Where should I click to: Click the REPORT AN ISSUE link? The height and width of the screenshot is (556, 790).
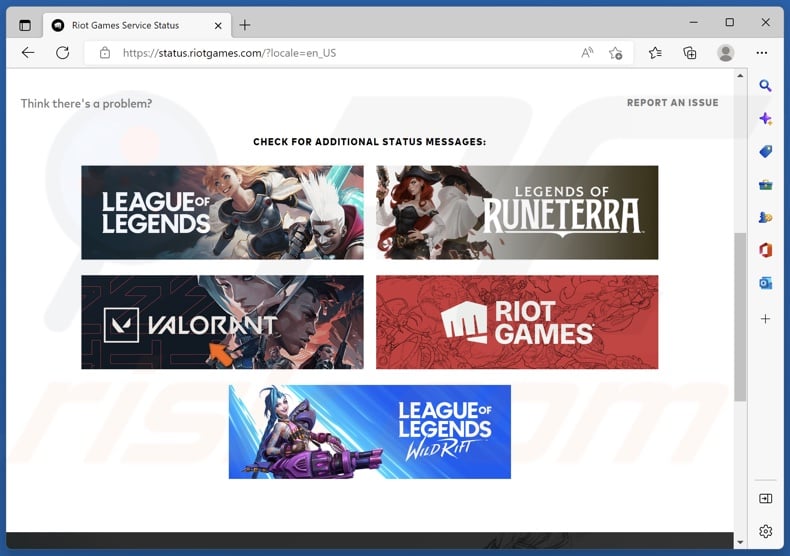(x=673, y=103)
